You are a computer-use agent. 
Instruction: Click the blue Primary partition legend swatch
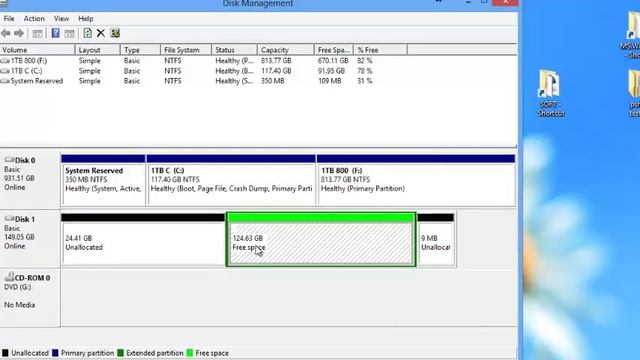pos(55,353)
